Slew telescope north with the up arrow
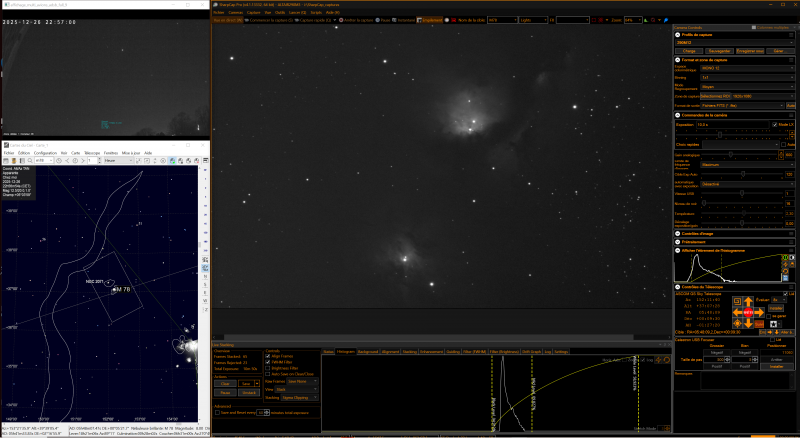 click(x=748, y=302)
